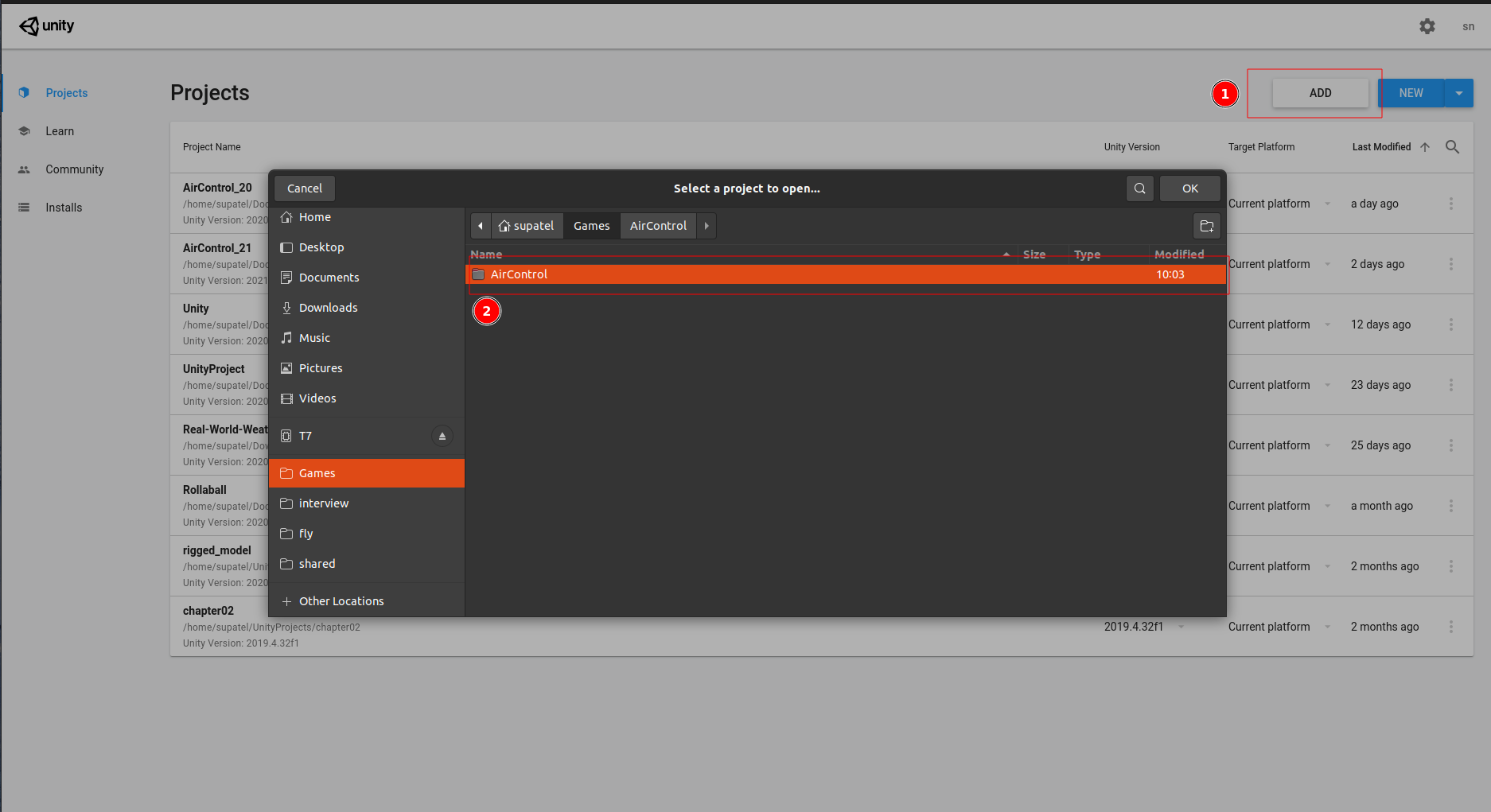Expand target platform dropdown for 23 days ago row
The width and height of the screenshot is (1491, 812).
click(x=1328, y=385)
